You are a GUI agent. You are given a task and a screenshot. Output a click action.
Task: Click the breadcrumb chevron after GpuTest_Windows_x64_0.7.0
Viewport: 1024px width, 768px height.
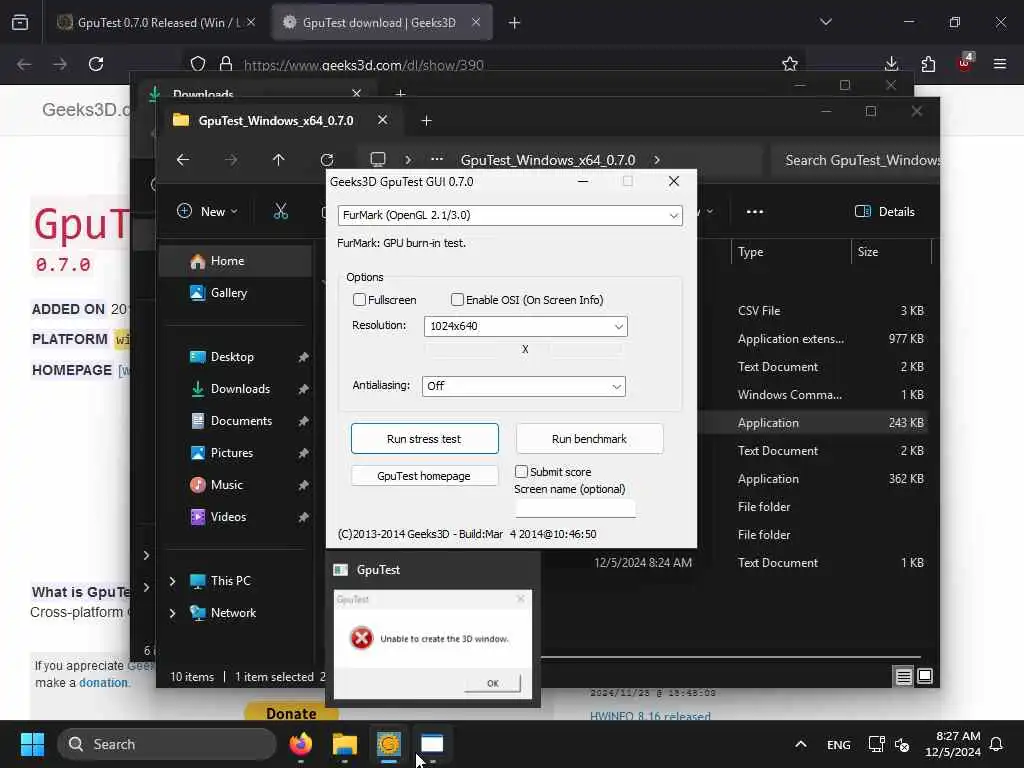[x=656, y=160]
